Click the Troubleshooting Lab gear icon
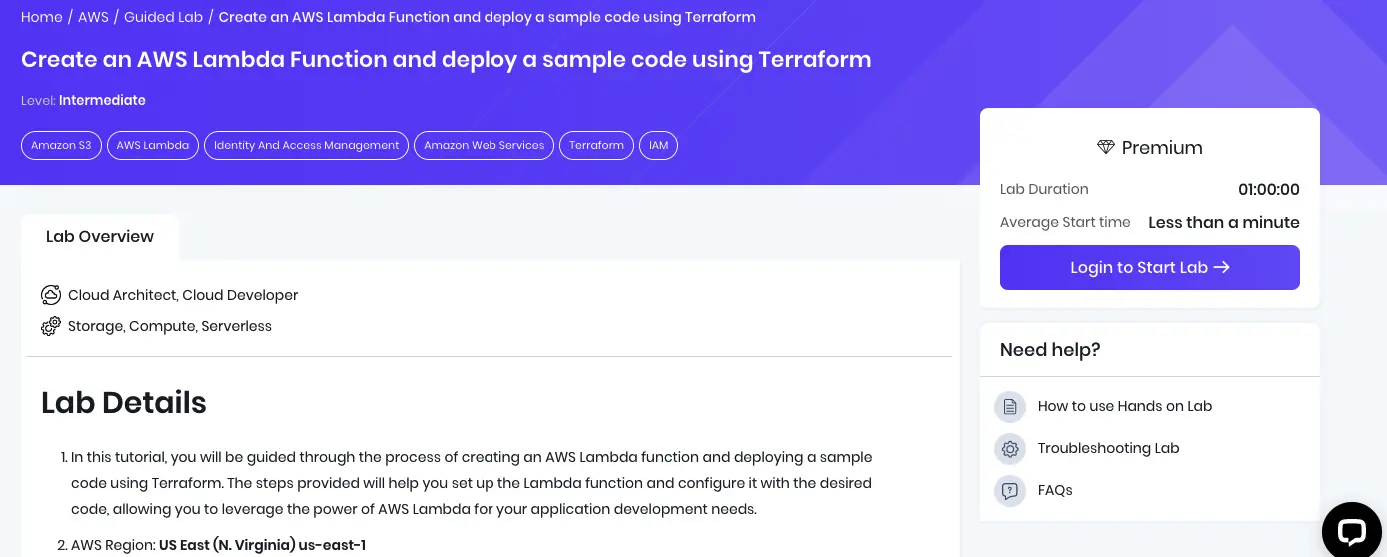The image size is (1387, 557). pyautogui.click(x=1010, y=449)
